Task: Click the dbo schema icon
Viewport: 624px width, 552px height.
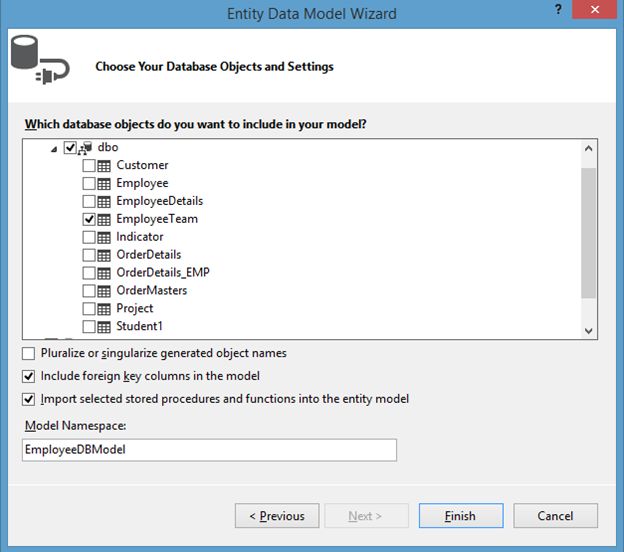Action: pyautogui.click(x=85, y=148)
